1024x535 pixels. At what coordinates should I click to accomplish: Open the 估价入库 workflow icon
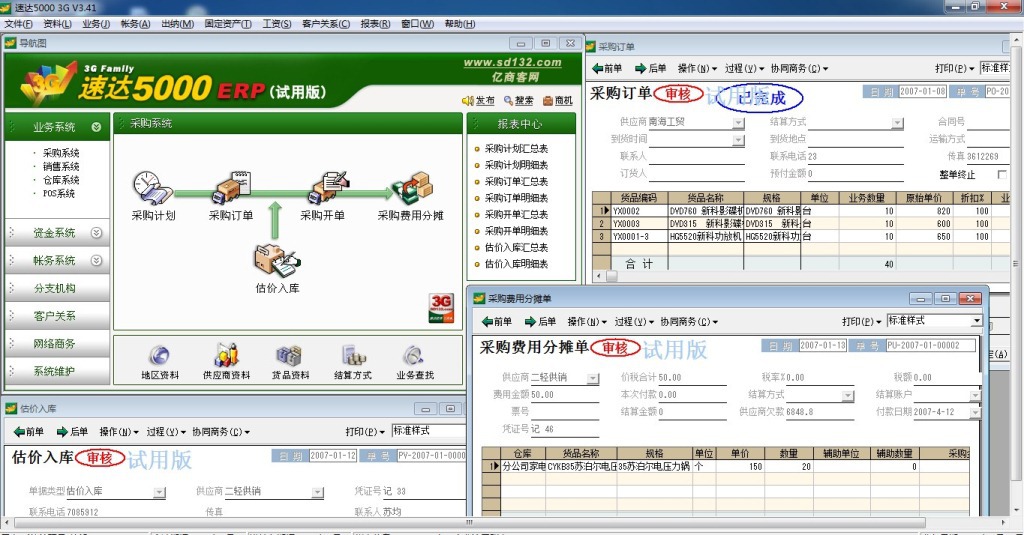(277, 261)
